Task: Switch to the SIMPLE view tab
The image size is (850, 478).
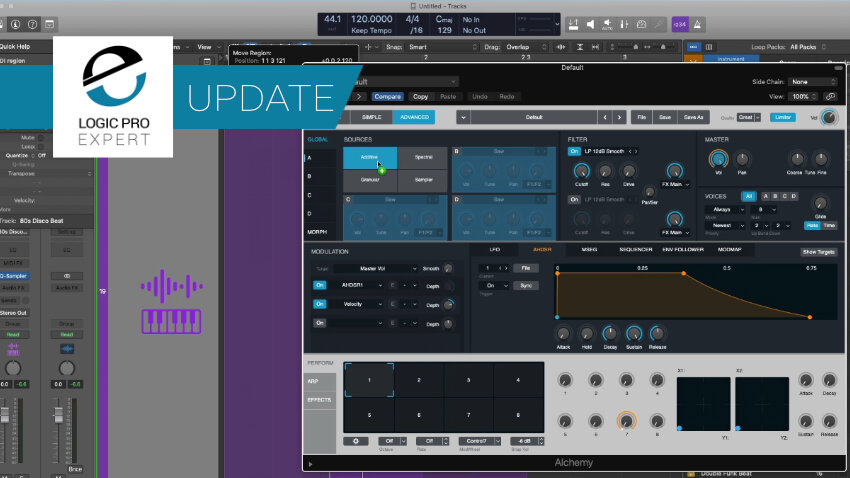Action: tap(371, 117)
